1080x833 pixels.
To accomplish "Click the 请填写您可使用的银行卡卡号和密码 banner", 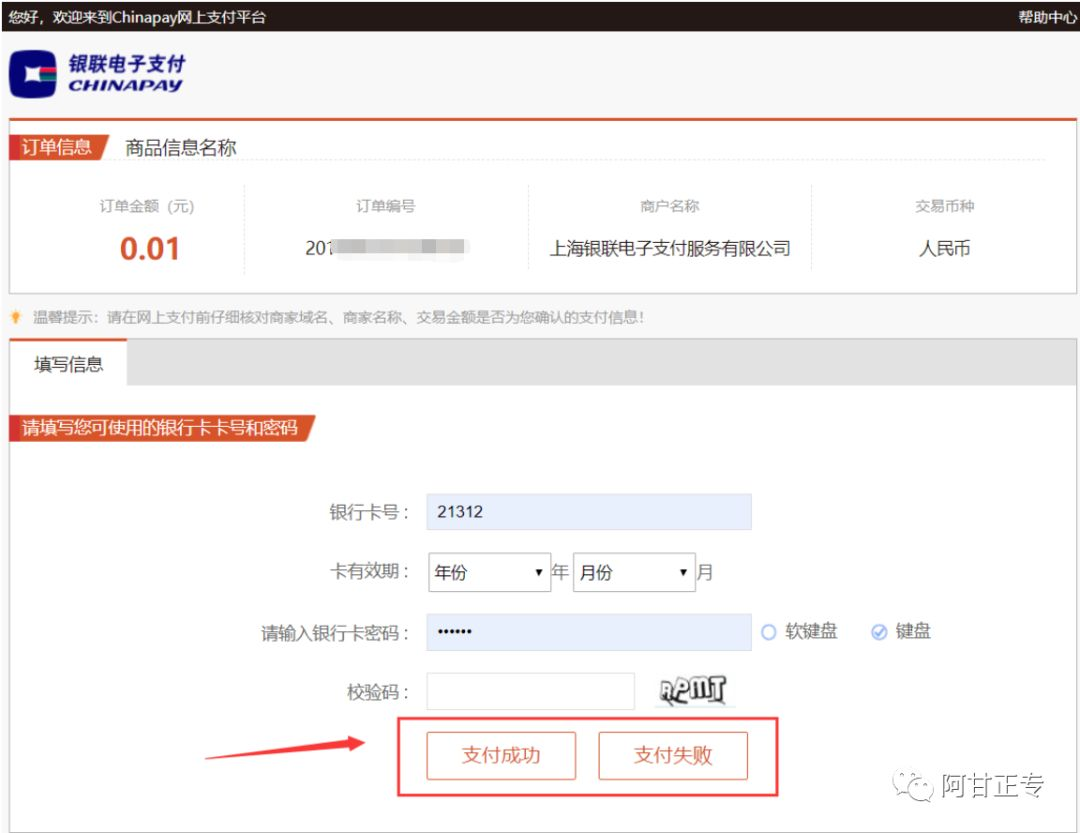I will tap(160, 428).
